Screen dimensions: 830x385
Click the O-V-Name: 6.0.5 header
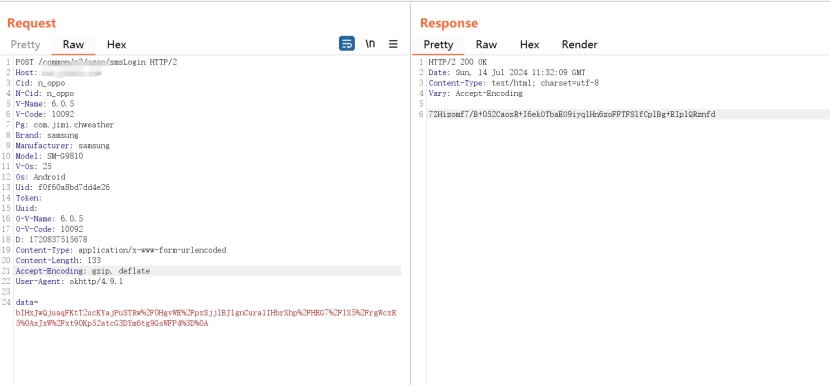pos(49,219)
